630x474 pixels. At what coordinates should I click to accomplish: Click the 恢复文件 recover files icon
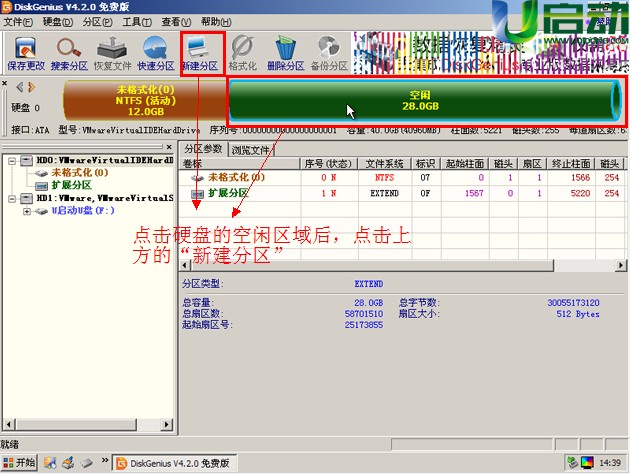[x=112, y=53]
